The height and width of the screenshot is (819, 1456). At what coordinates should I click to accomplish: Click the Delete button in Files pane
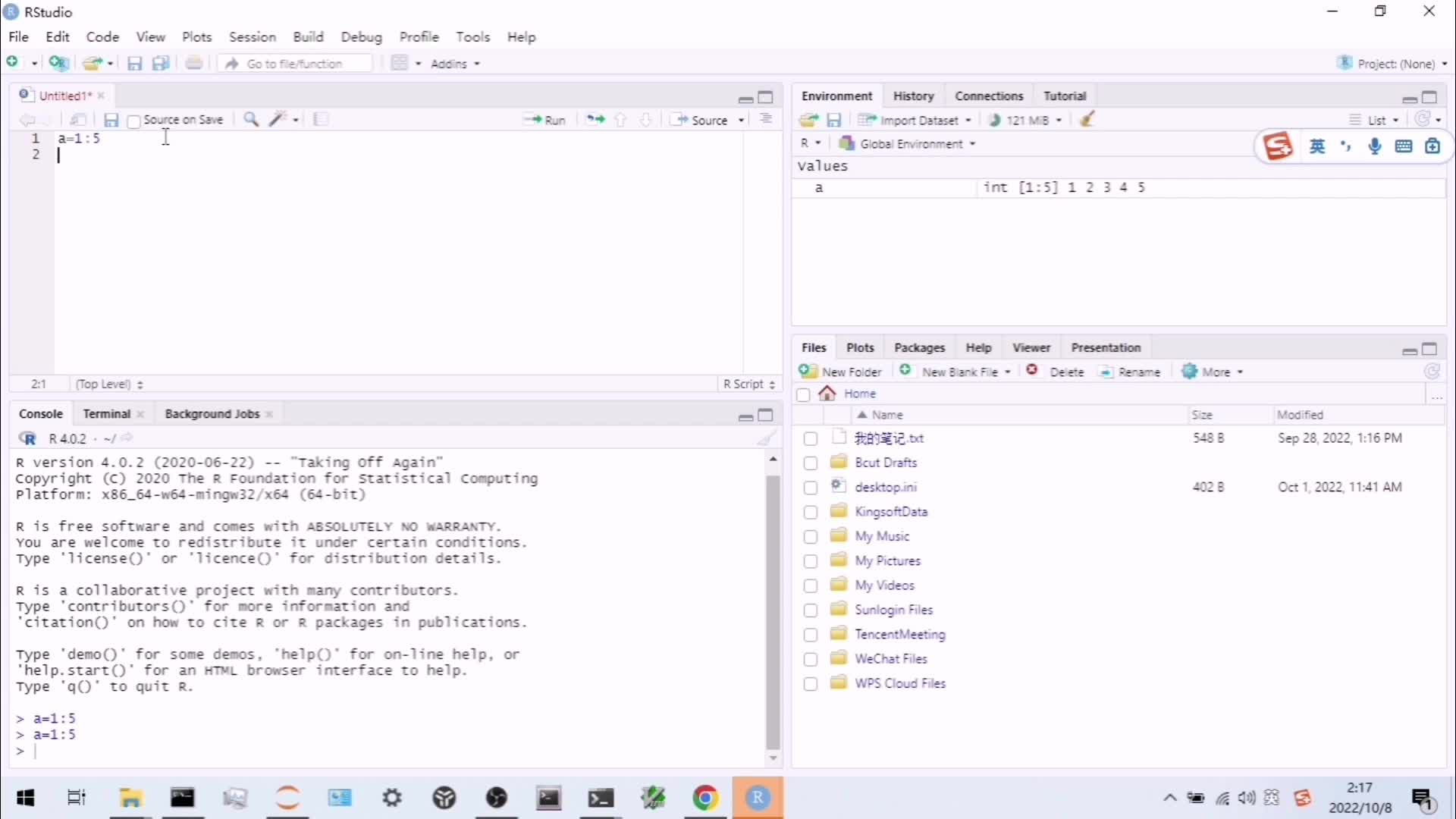click(1055, 372)
